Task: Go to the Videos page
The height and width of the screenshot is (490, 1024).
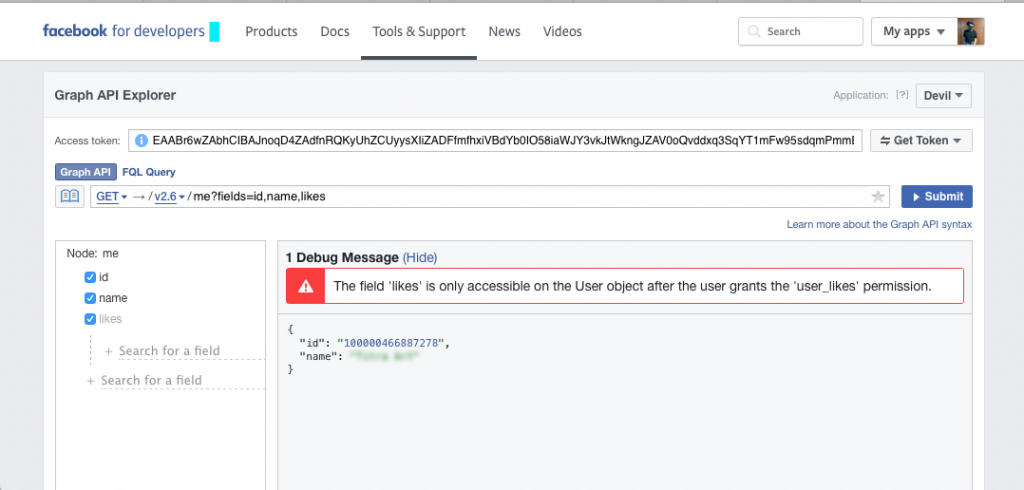Action: pos(562,31)
